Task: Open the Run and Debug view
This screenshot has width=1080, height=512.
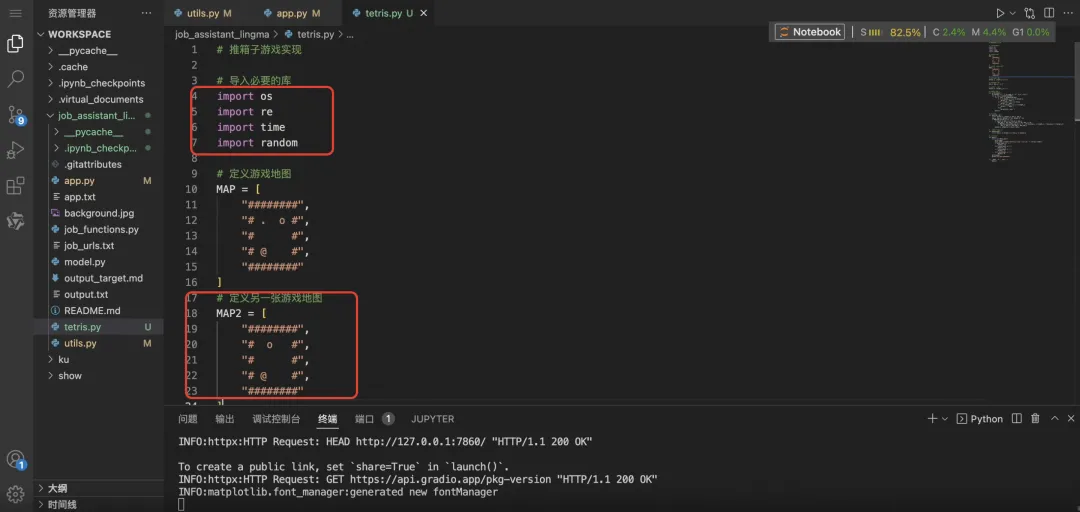Action: (x=15, y=150)
